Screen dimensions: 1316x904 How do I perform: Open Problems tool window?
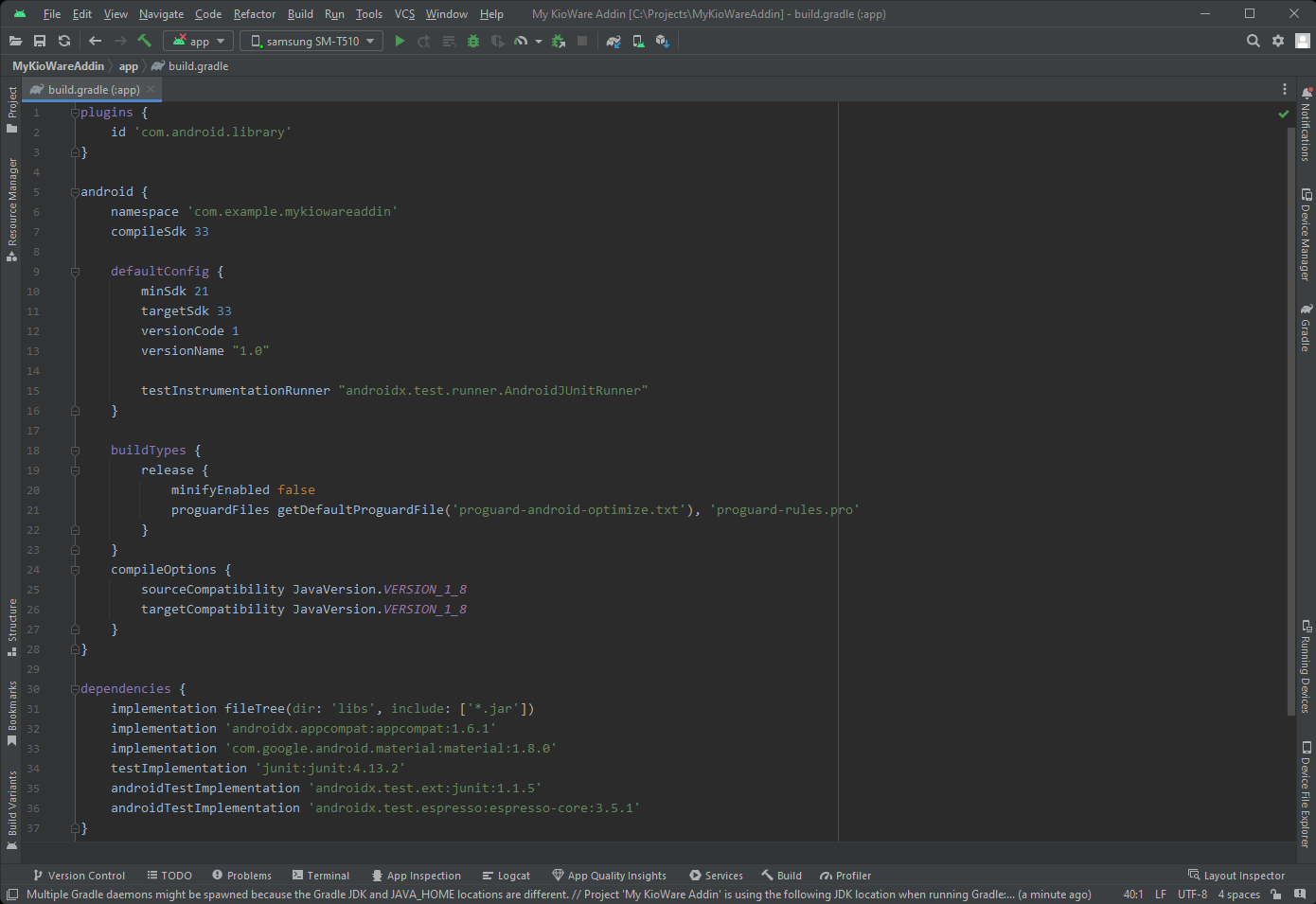click(241, 876)
